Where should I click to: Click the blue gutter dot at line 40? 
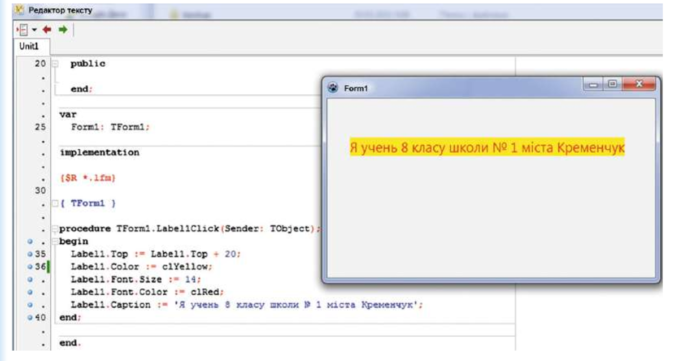coord(30,318)
